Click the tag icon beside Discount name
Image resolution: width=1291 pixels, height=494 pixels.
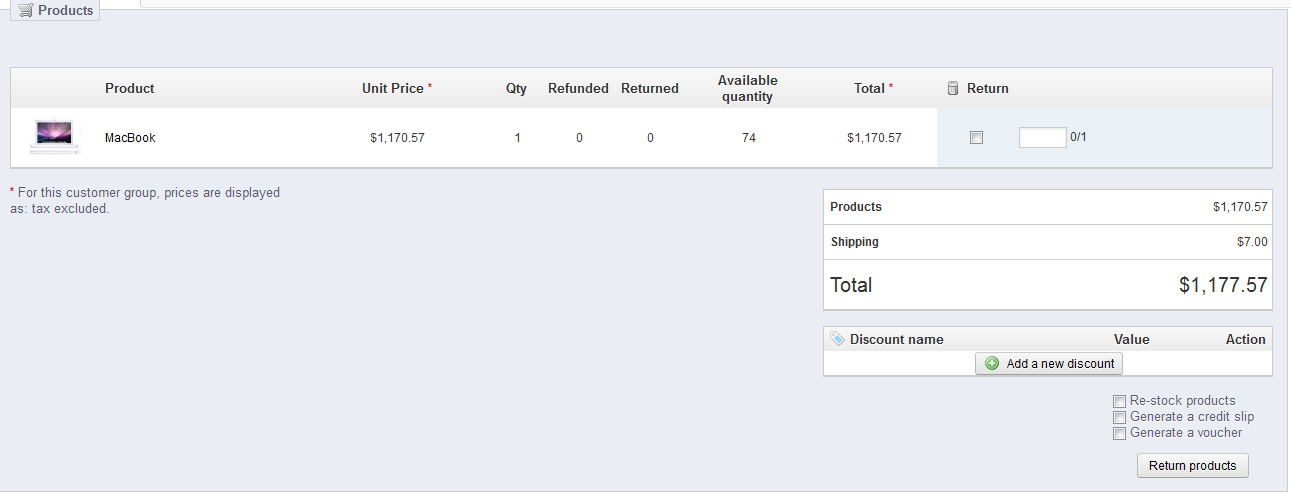click(837, 339)
